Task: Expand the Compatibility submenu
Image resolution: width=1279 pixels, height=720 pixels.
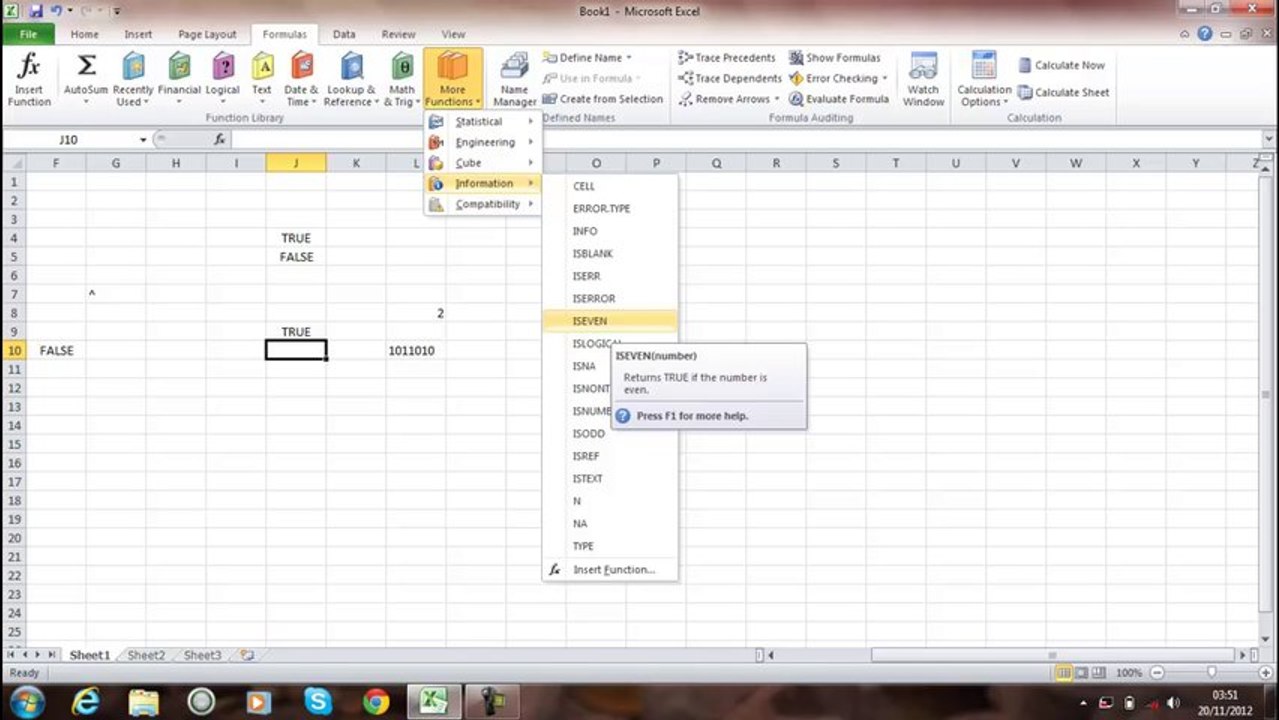Action: (483, 204)
